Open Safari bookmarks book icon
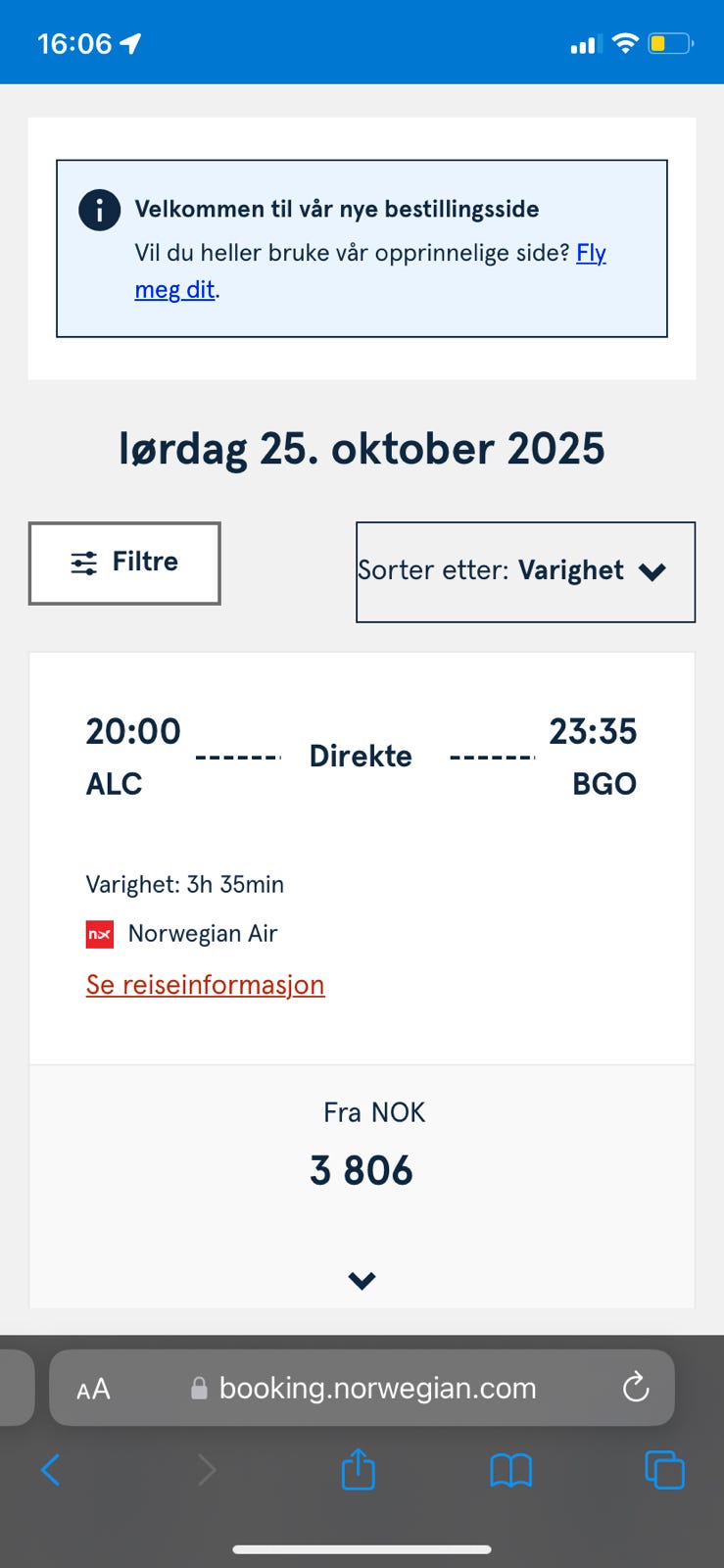724x1568 pixels. click(510, 1469)
